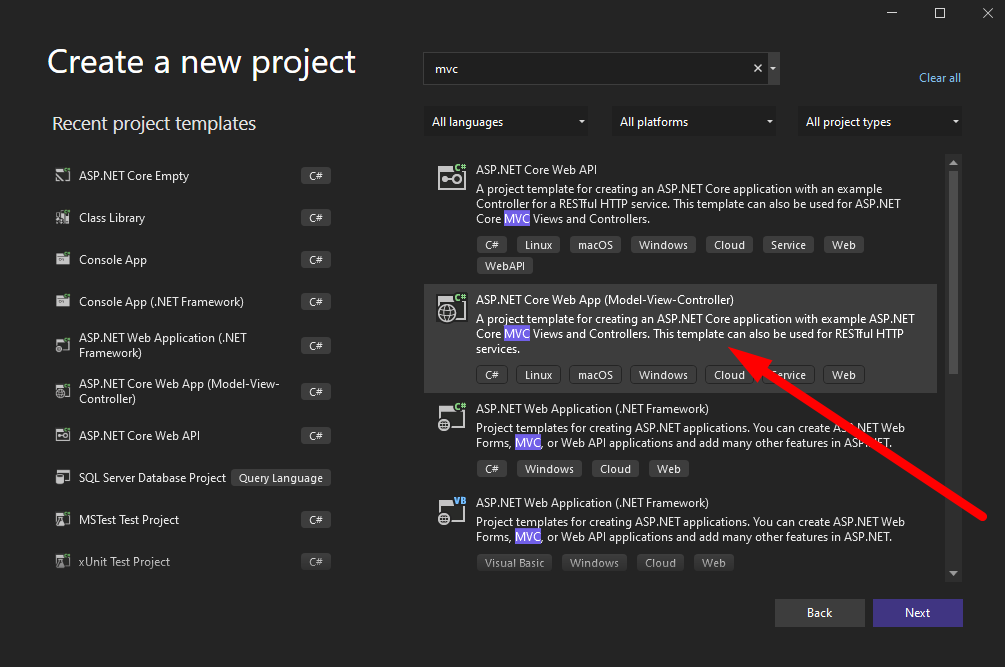Expand the search history dropdown arrow

click(773, 69)
